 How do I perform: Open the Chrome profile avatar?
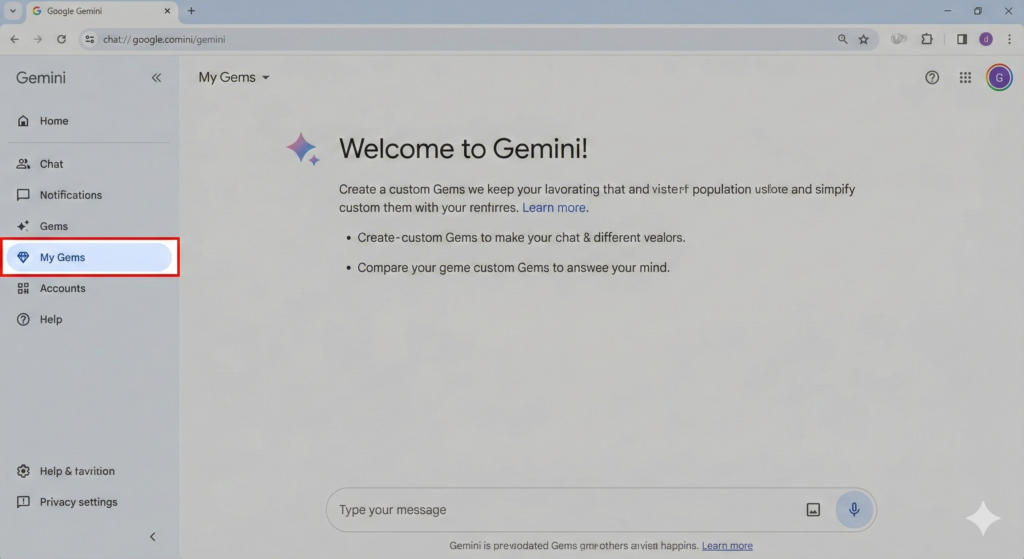click(986, 39)
